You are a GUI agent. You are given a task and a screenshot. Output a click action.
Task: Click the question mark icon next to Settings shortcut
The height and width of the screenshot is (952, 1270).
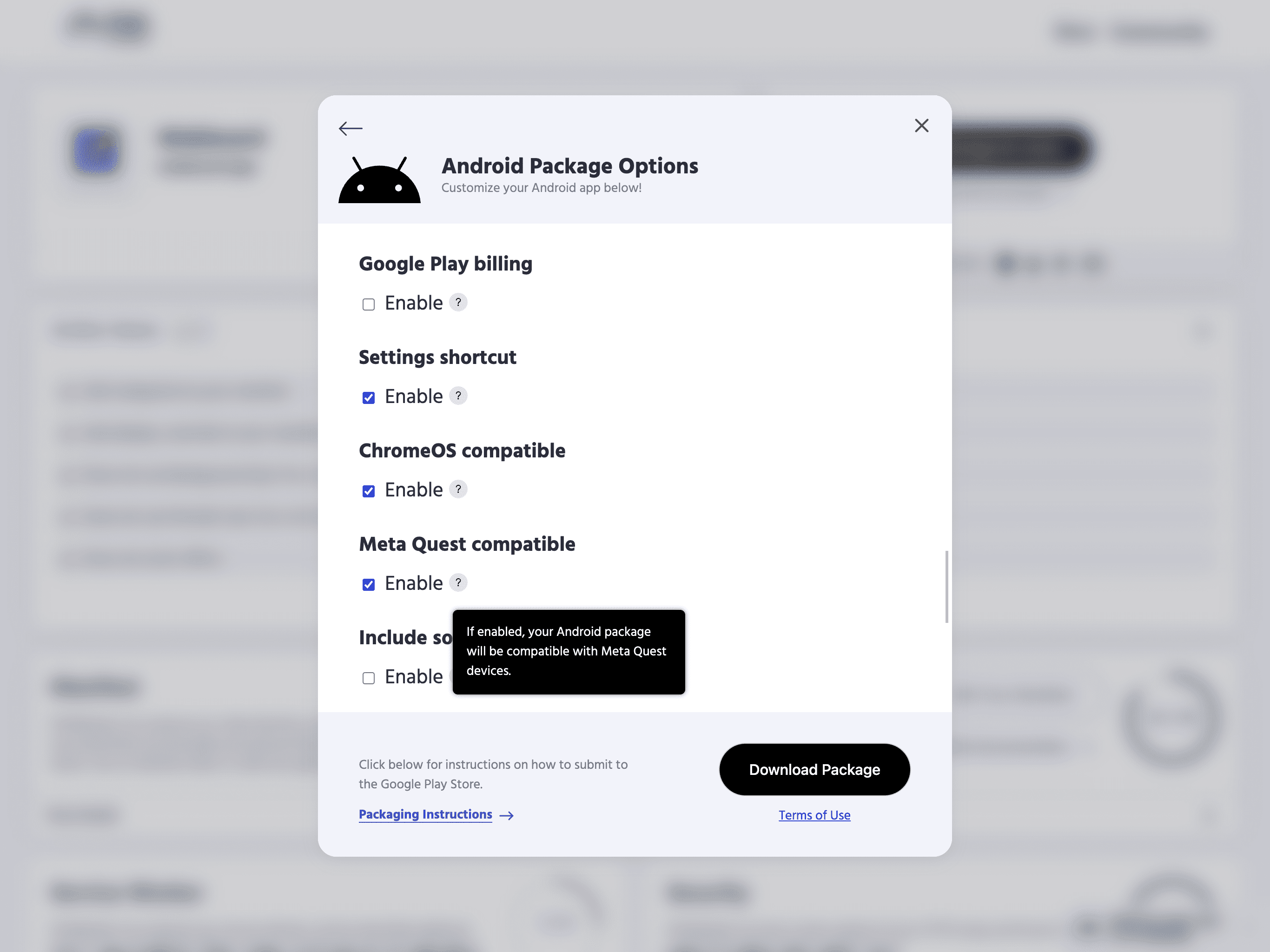(458, 396)
